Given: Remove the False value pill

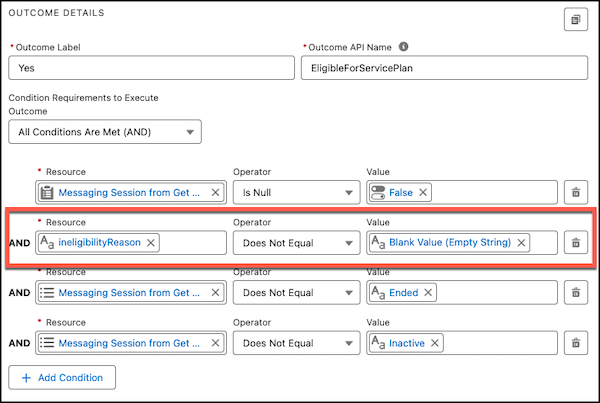Looking at the screenshot, I should pos(423,193).
